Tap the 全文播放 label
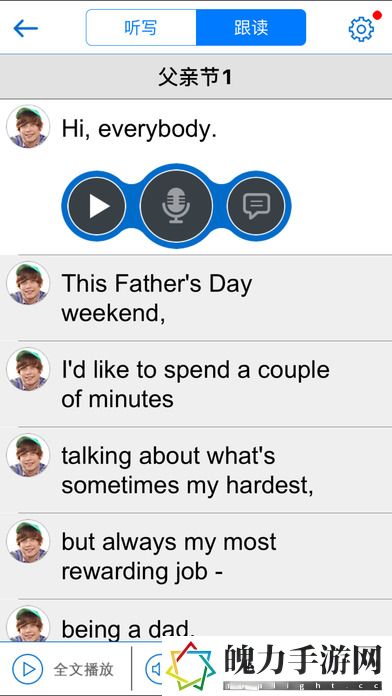Image resolution: width=392 pixels, height=696 pixels. pyautogui.click(x=83, y=669)
